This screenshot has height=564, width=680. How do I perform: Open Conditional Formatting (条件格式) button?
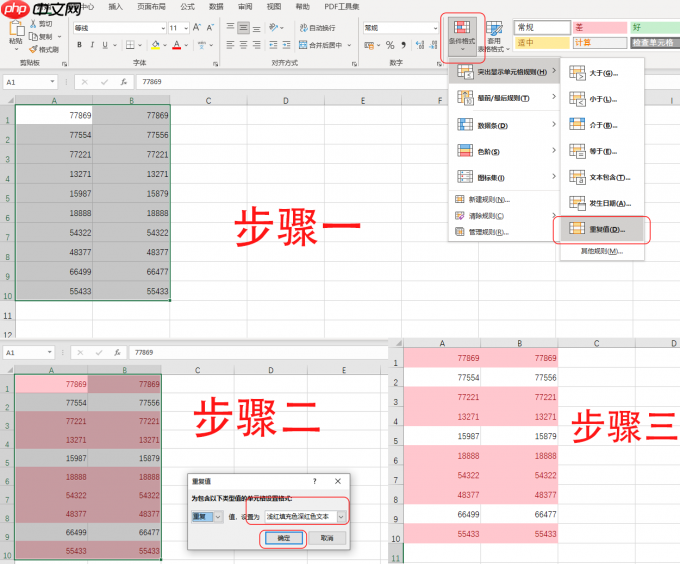462,36
